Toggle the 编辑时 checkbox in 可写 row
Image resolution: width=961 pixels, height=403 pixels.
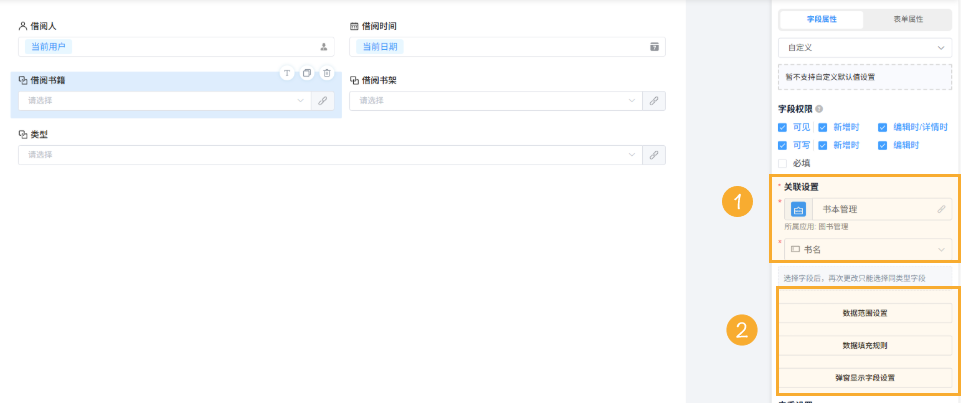pyautogui.click(x=883, y=146)
